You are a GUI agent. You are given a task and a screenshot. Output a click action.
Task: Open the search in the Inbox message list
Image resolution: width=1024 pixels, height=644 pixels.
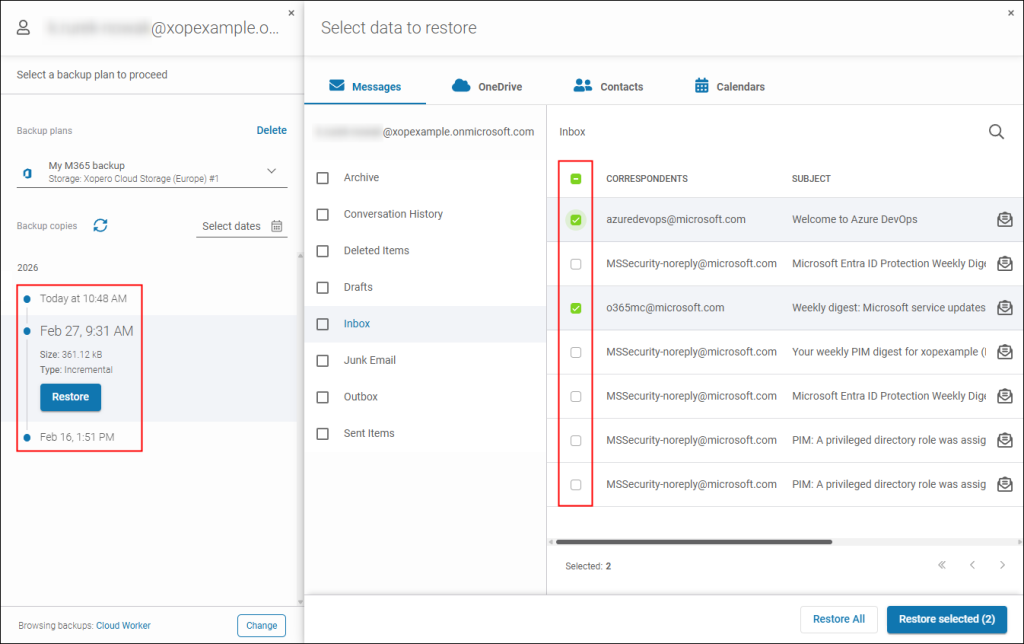point(996,131)
